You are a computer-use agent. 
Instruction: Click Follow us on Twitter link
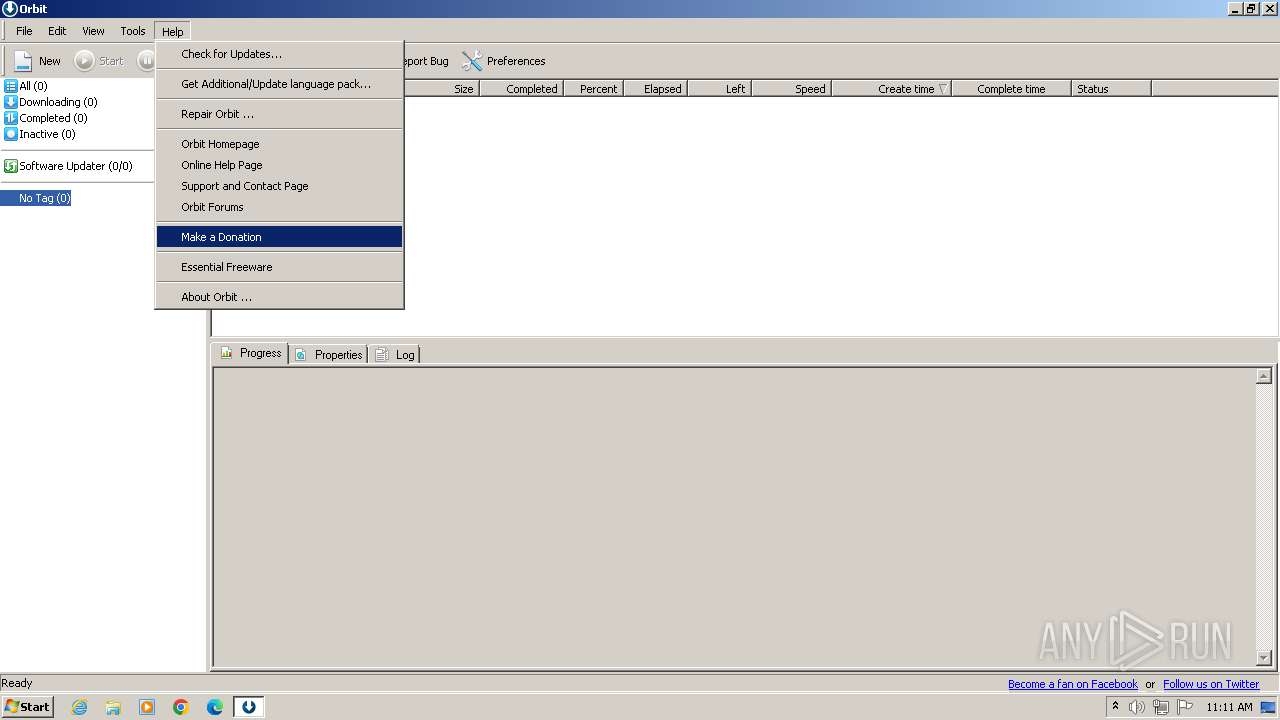[x=1211, y=684]
